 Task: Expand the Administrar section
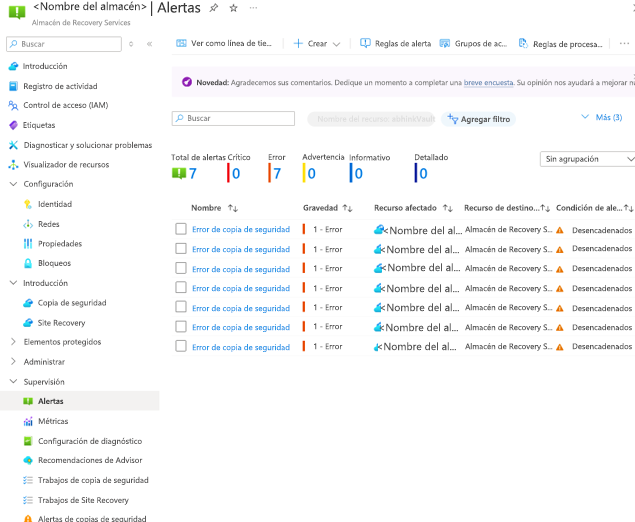click(13, 361)
